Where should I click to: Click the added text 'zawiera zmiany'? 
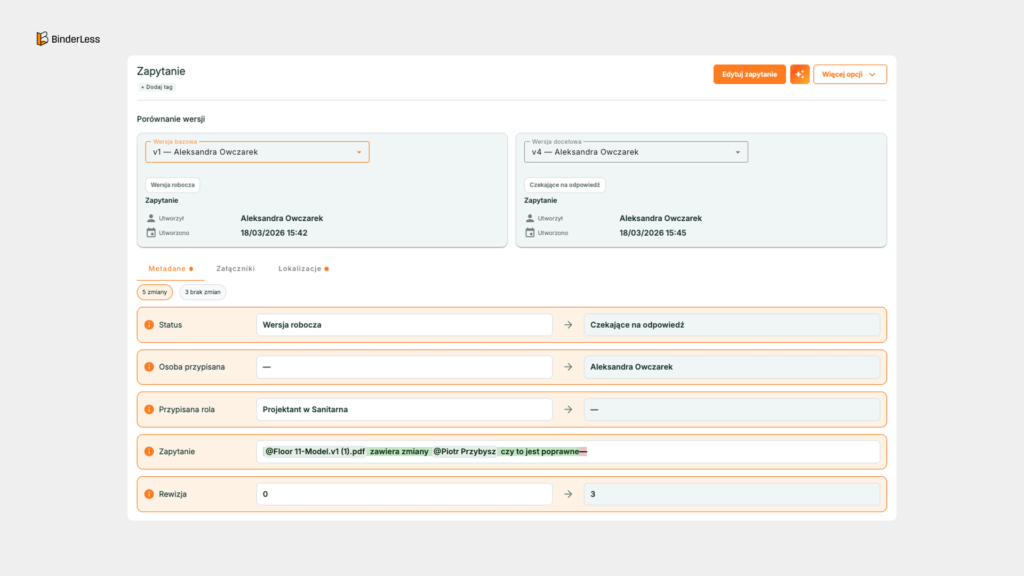pyautogui.click(x=399, y=451)
